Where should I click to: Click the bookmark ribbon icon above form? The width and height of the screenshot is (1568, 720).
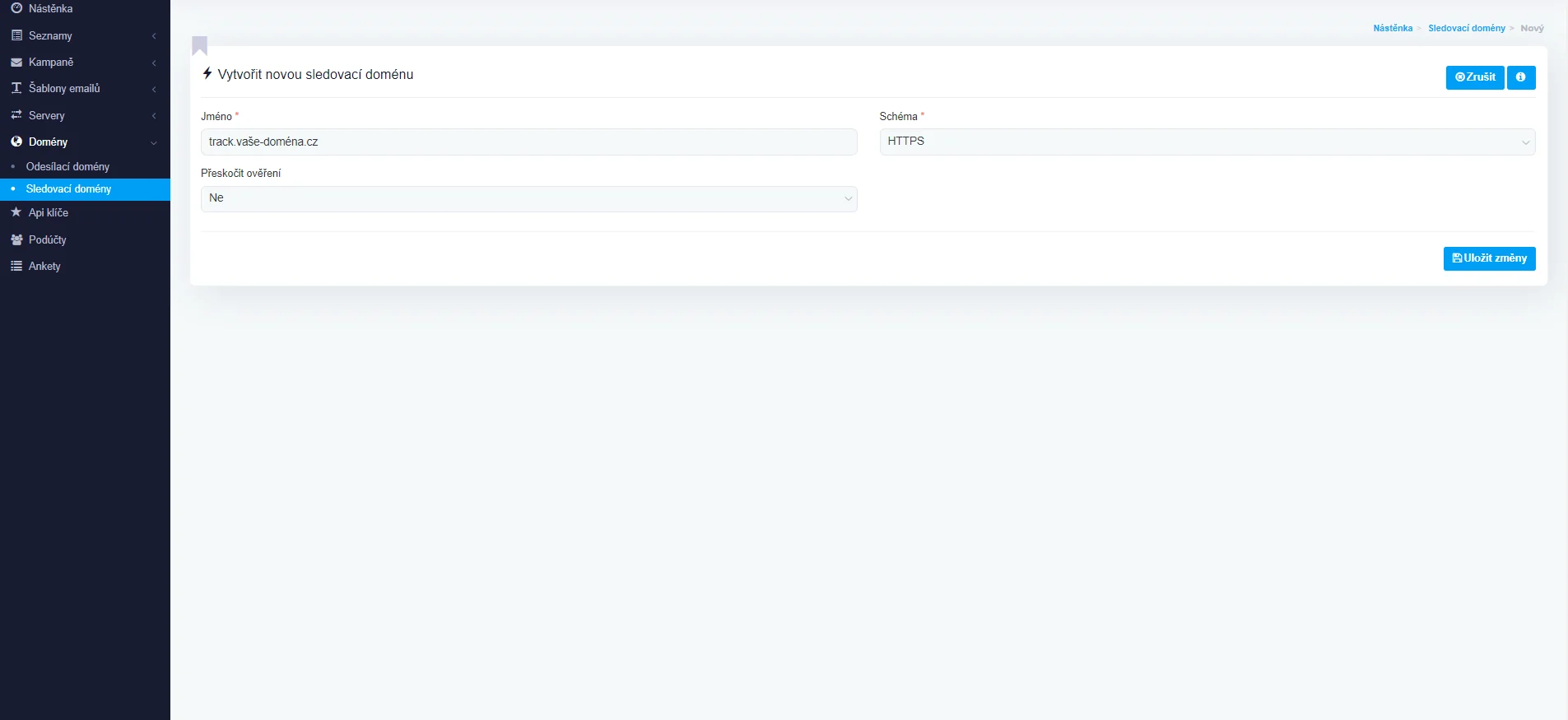(200, 45)
